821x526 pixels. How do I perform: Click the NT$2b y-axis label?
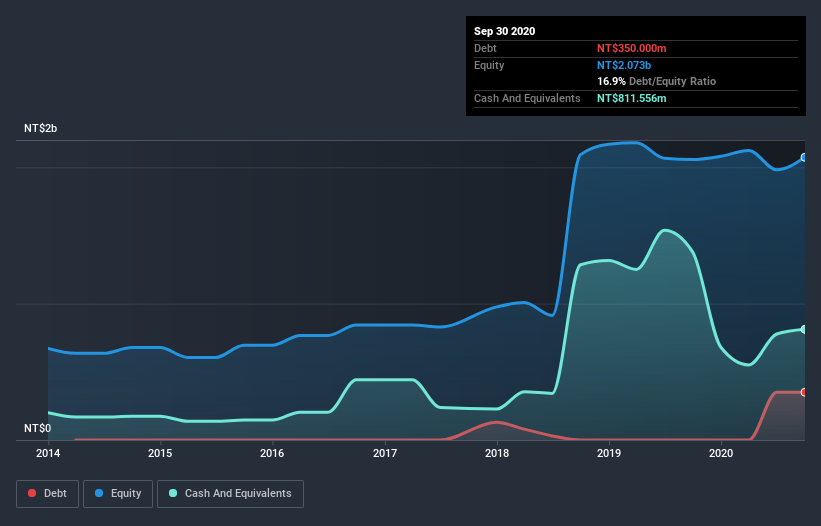(40, 128)
